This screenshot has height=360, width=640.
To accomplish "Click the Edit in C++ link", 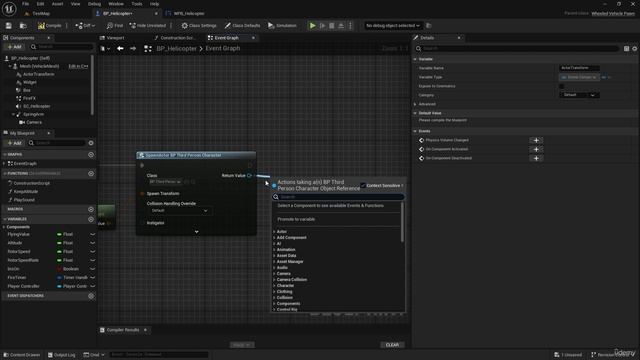I will pos(78,66).
